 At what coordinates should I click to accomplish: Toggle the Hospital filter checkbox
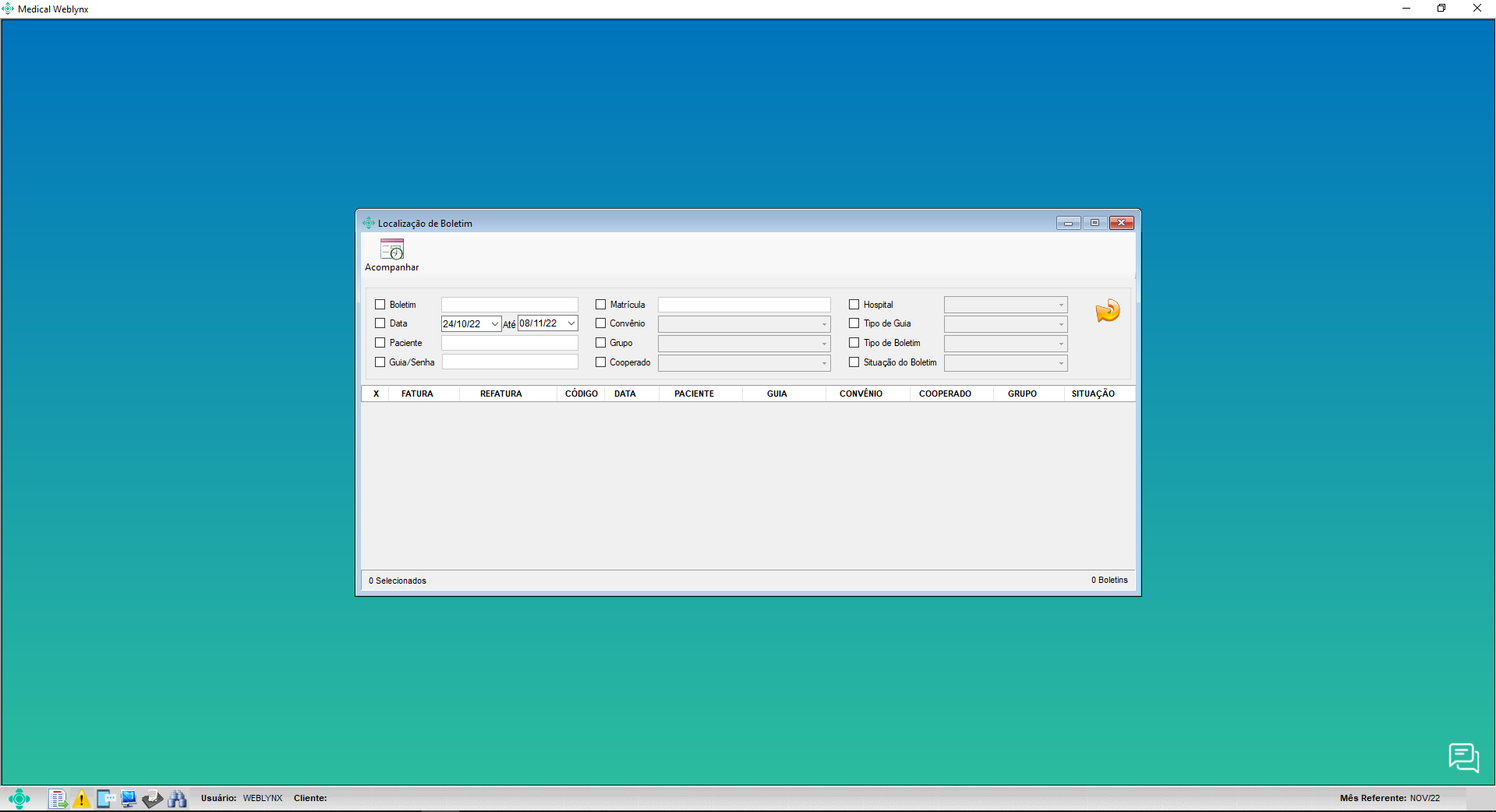pos(854,305)
